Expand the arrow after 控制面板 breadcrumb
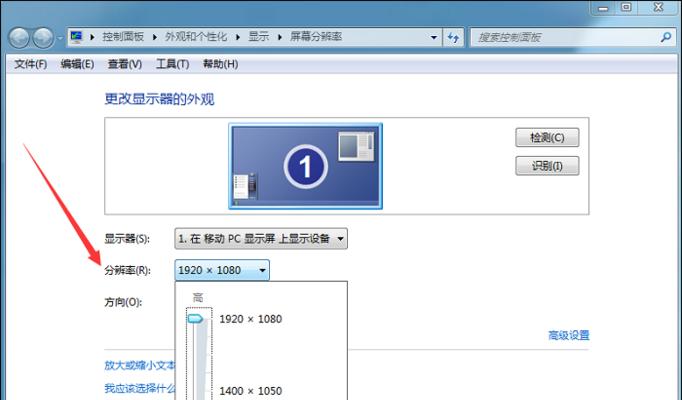 coord(154,37)
